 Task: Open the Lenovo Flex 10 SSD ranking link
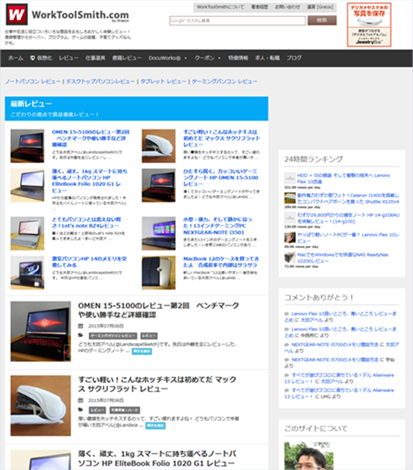coord(343,178)
